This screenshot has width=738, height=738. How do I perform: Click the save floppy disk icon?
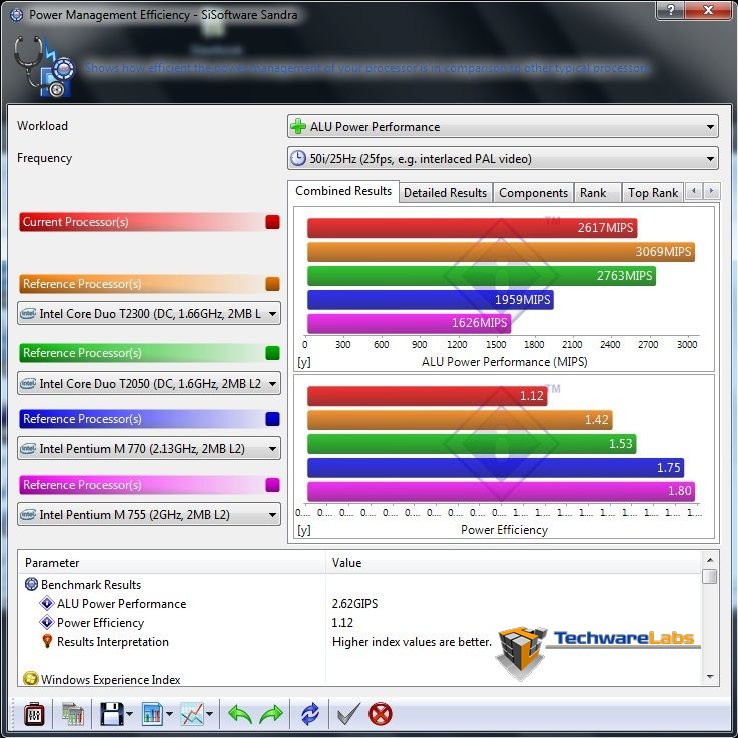[x=112, y=714]
